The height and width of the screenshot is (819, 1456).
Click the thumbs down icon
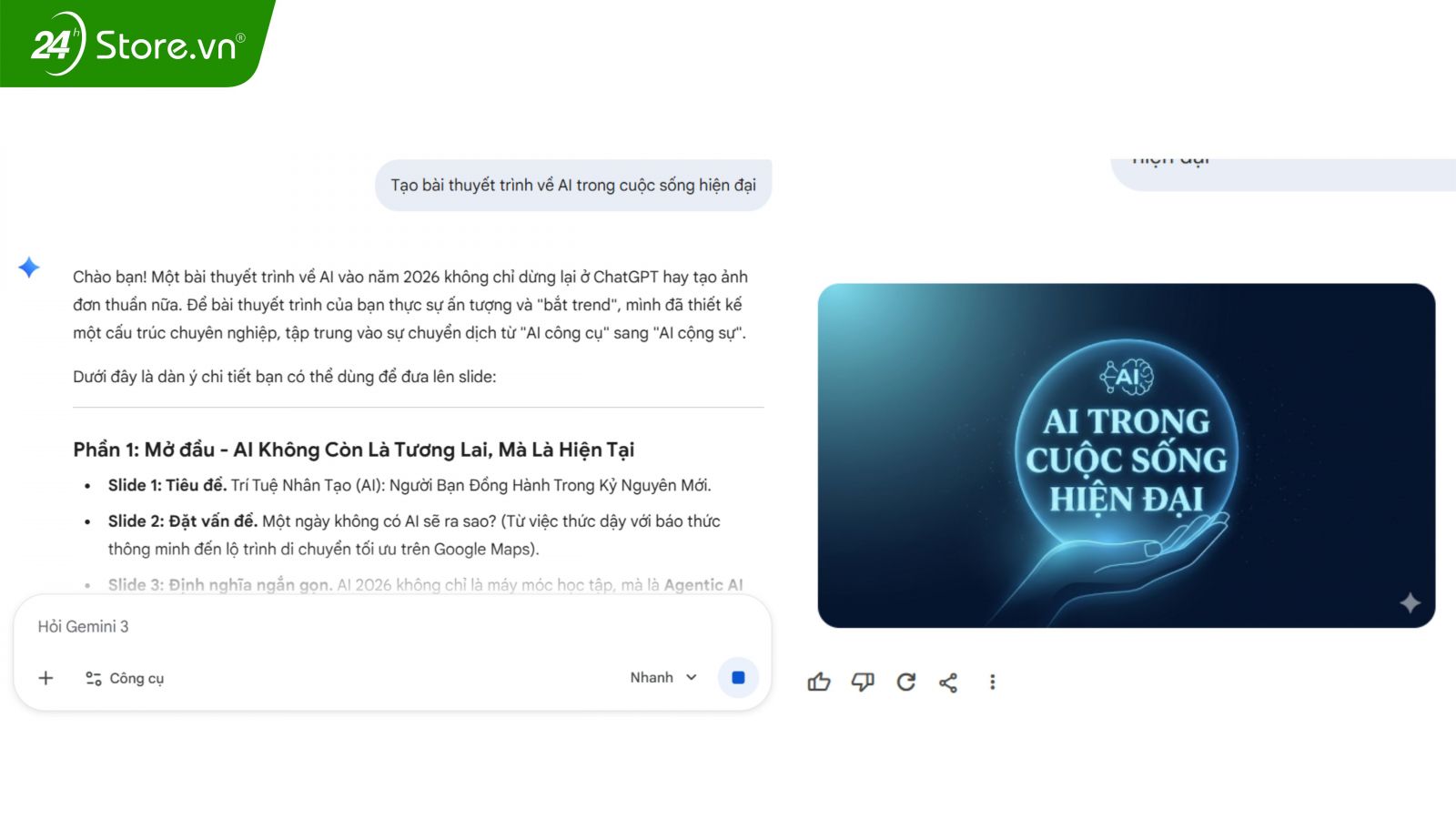[x=862, y=682]
